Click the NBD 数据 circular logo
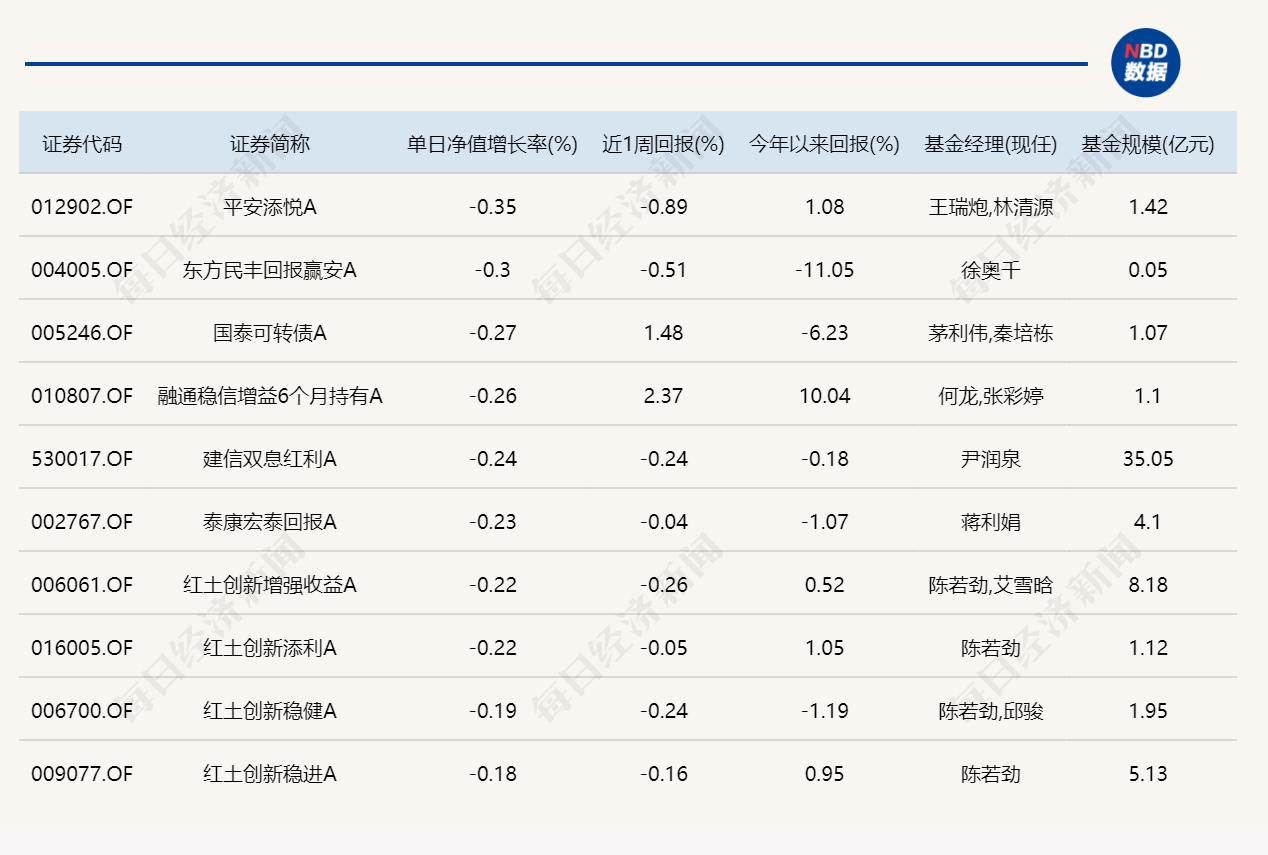The height and width of the screenshot is (855, 1268). tap(1146, 62)
